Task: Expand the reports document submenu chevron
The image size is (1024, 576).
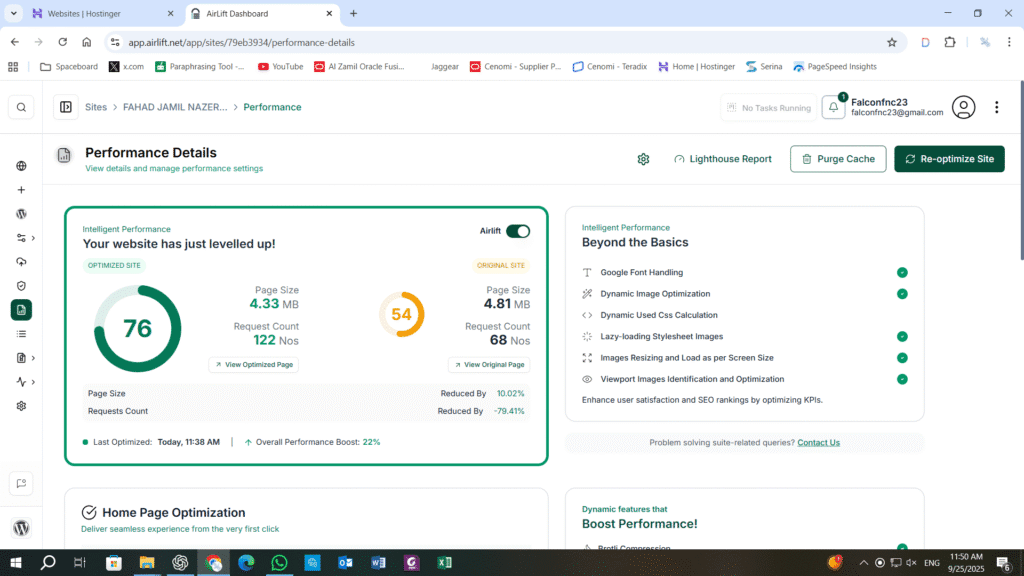Action: 33,358
